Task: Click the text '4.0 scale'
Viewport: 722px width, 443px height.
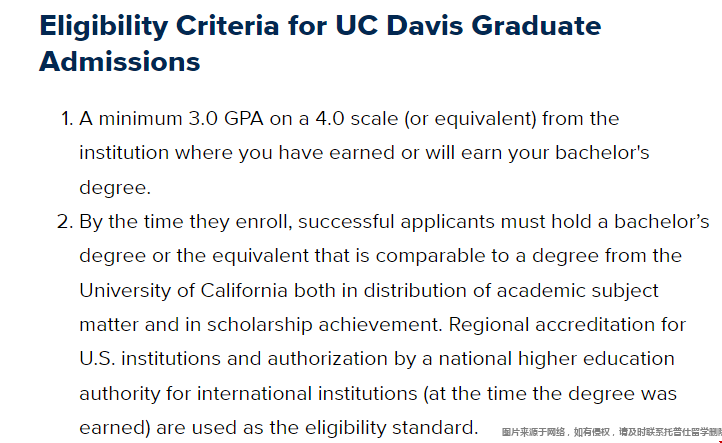Action: point(356,119)
